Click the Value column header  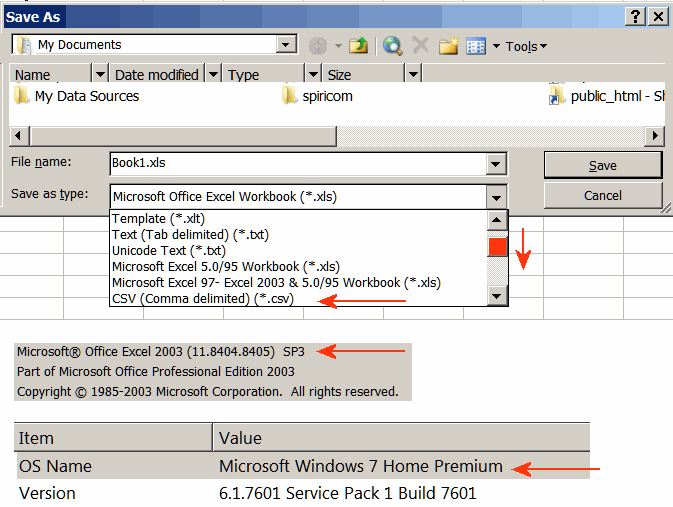point(401,437)
